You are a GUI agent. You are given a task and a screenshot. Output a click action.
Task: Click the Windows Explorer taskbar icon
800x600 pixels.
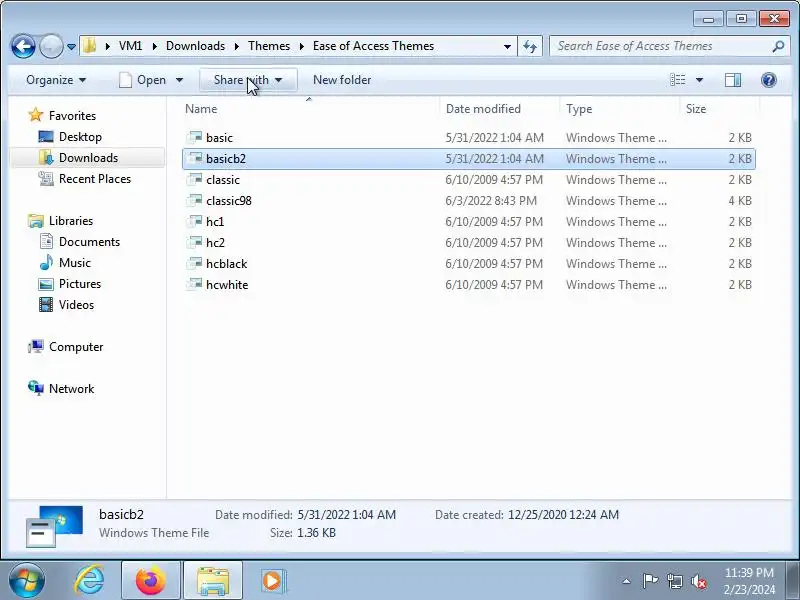coord(213,581)
